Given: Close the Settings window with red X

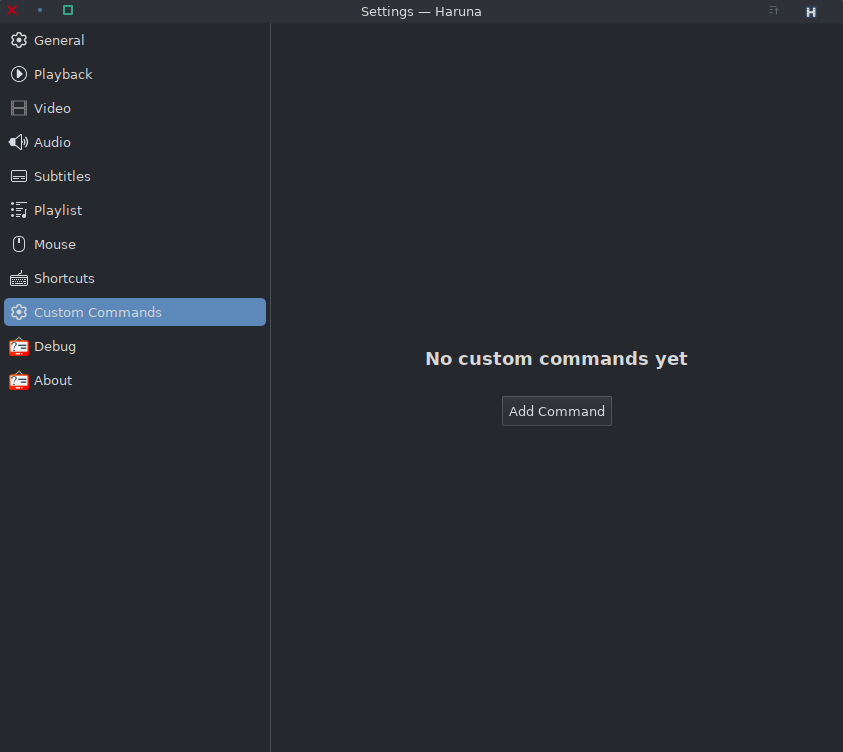Looking at the screenshot, I should tap(12, 10).
